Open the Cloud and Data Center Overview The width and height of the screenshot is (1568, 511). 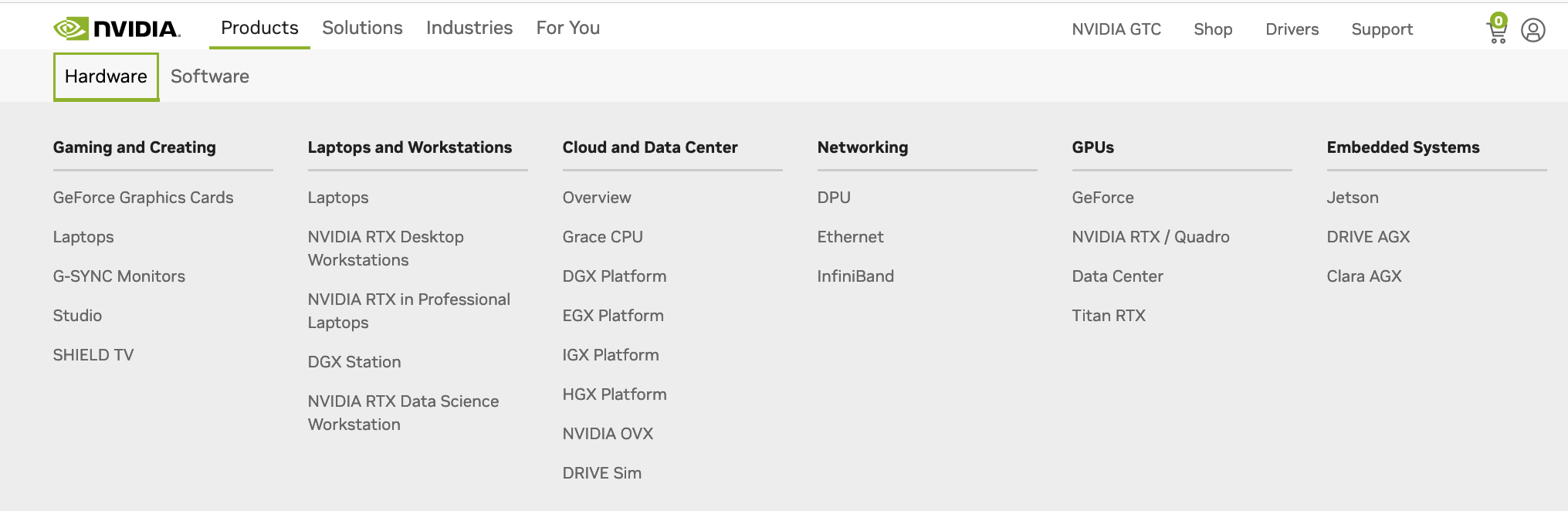tap(597, 198)
